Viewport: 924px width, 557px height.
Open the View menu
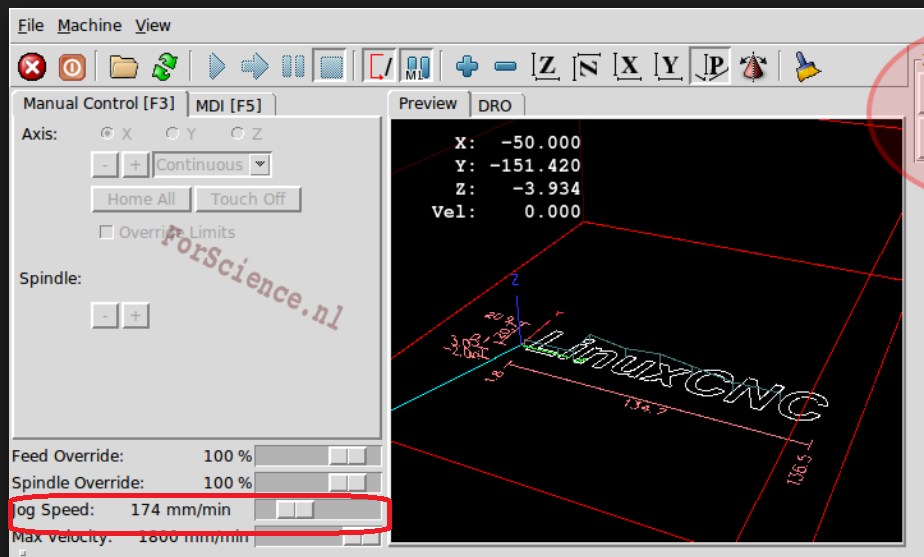[153, 25]
